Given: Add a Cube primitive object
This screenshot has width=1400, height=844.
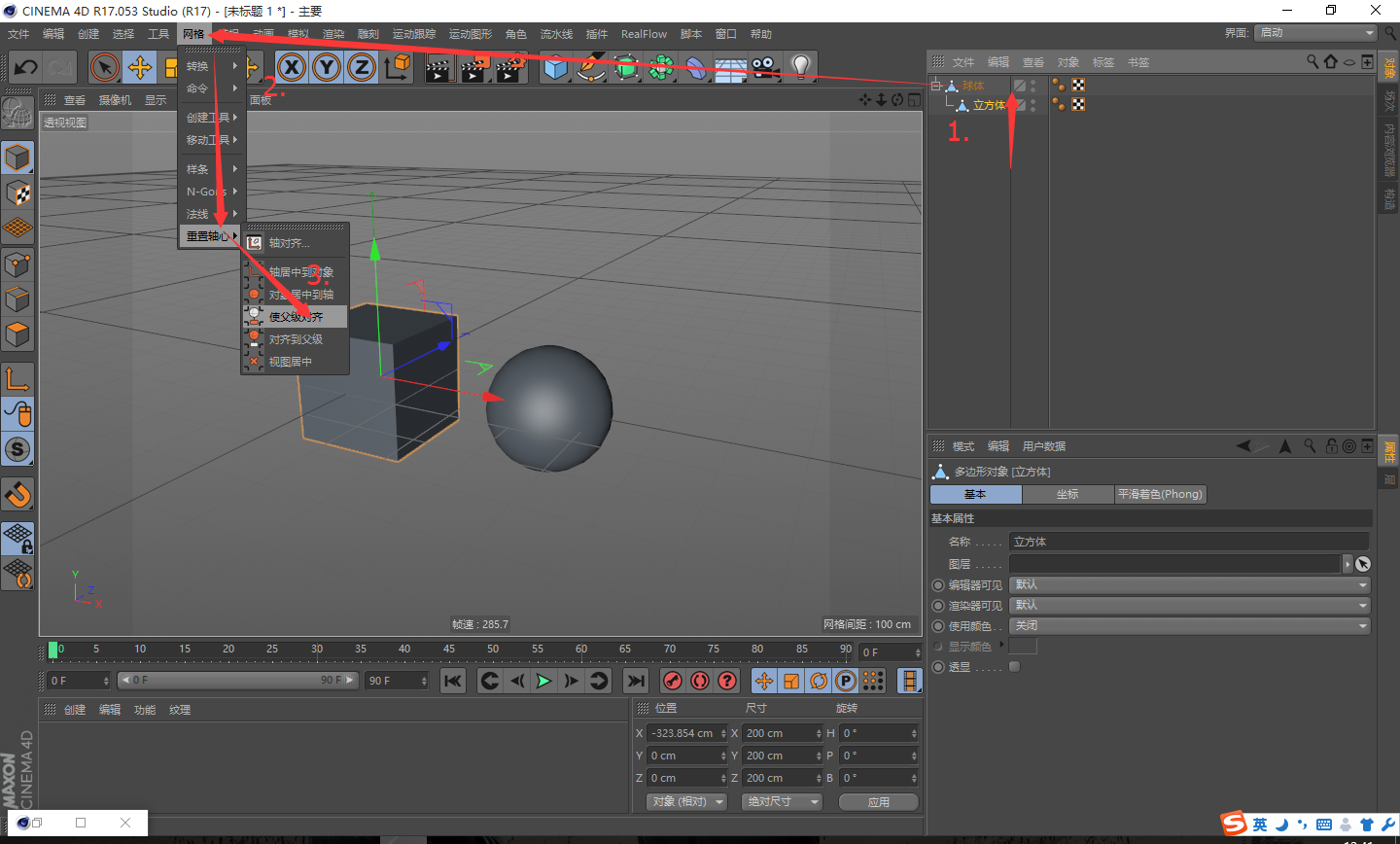Looking at the screenshot, I should point(555,67).
